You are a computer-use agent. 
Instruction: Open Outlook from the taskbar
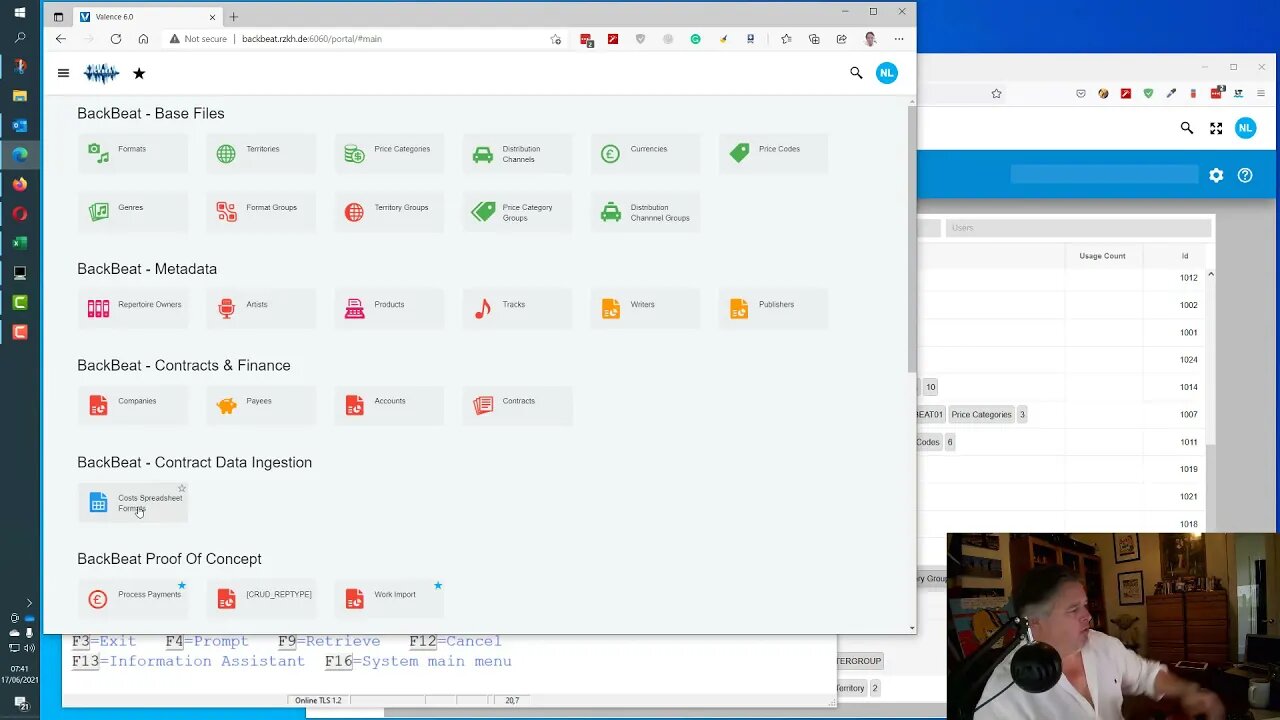pyautogui.click(x=20, y=125)
